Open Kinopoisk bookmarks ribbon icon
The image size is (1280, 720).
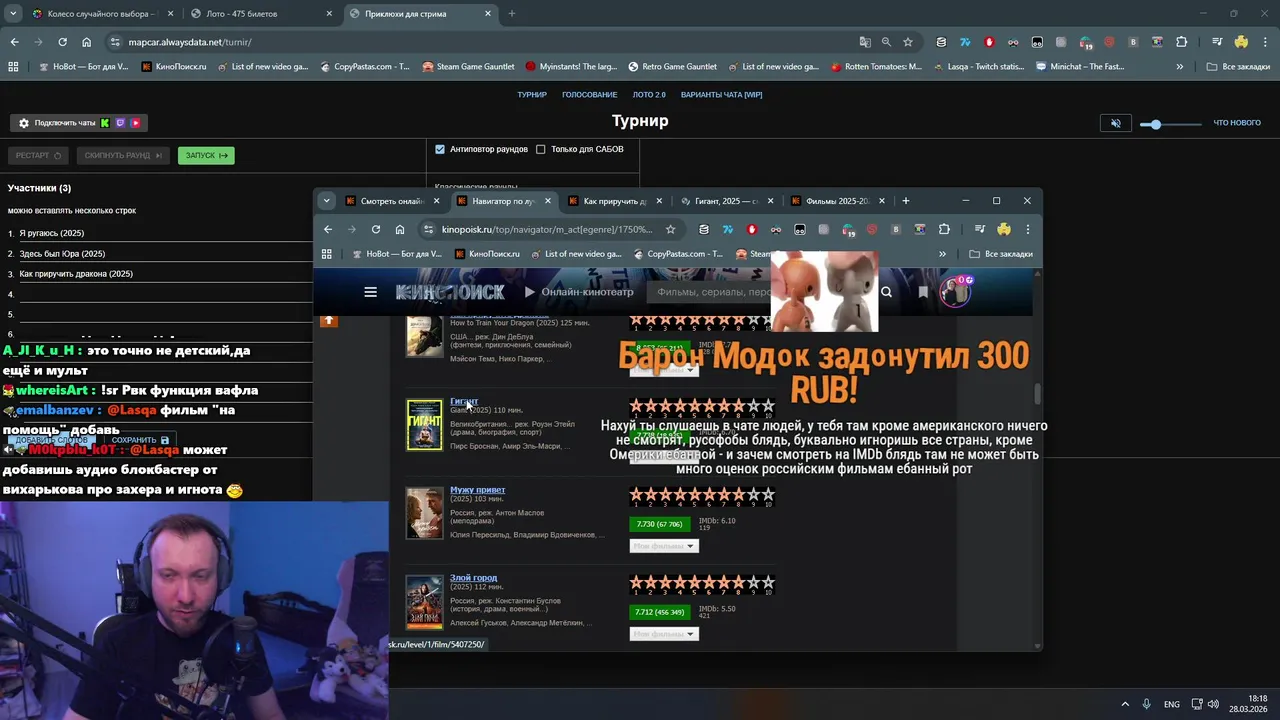pyautogui.click(x=922, y=292)
